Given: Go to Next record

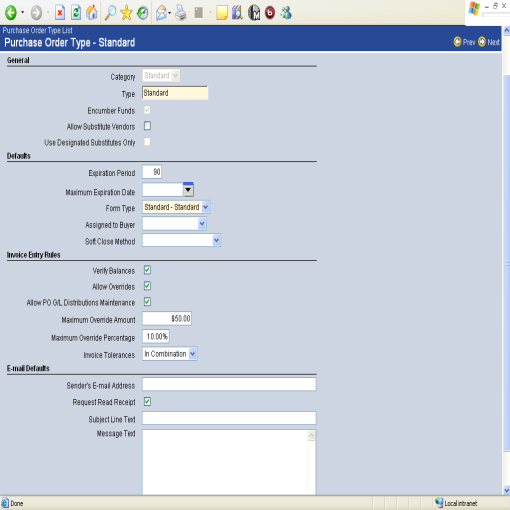Looking at the screenshot, I should pyautogui.click(x=489, y=42).
